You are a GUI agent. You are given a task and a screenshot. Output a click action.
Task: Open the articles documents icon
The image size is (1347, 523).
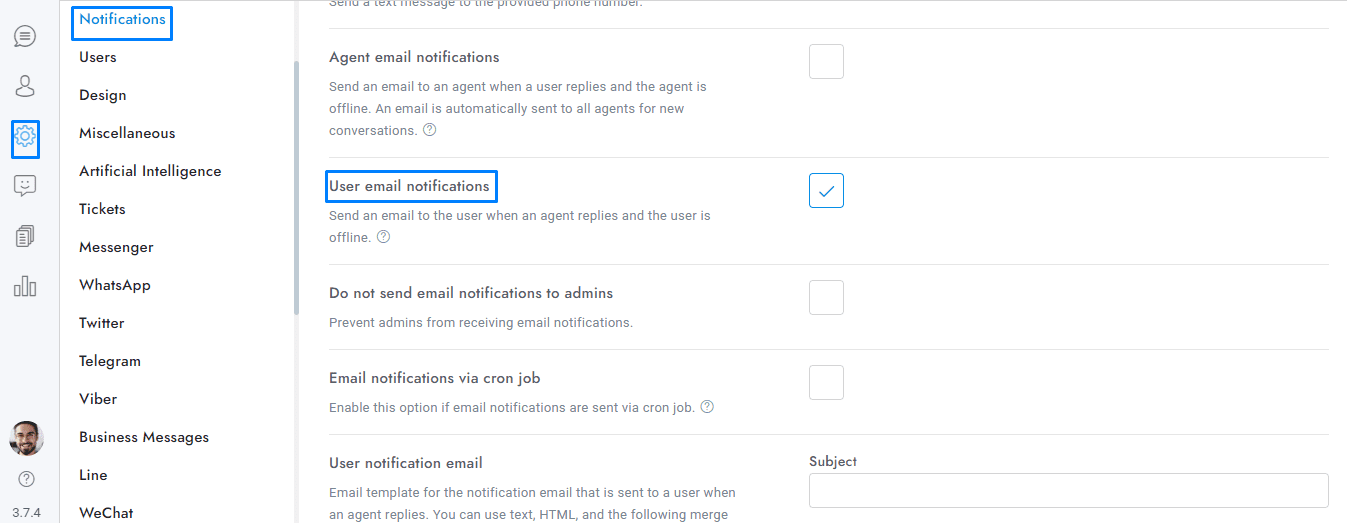click(25, 236)
